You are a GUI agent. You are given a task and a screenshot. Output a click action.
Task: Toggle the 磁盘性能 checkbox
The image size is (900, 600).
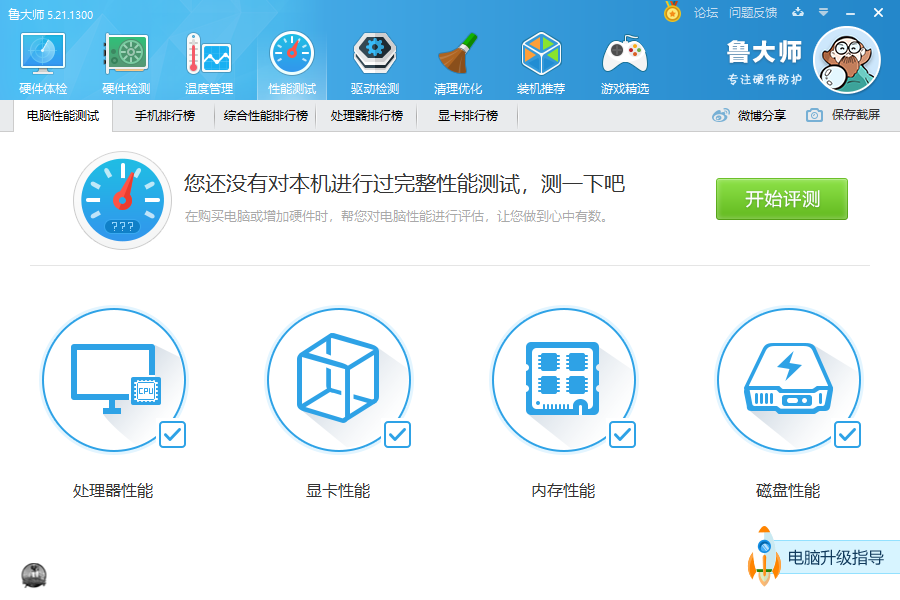click(x=847, y=434)
